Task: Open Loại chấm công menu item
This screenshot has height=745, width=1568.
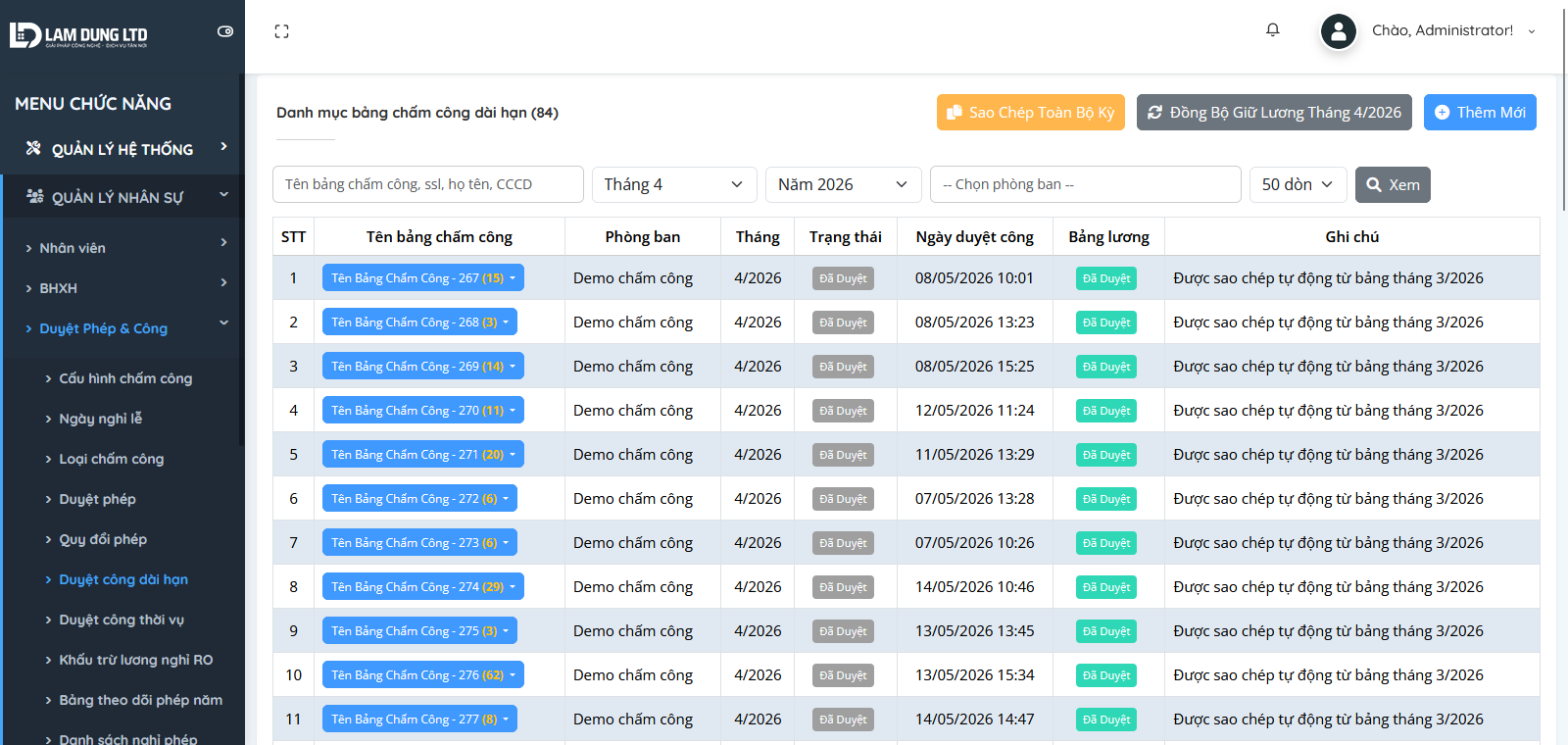Action: [x=111, y=459]
